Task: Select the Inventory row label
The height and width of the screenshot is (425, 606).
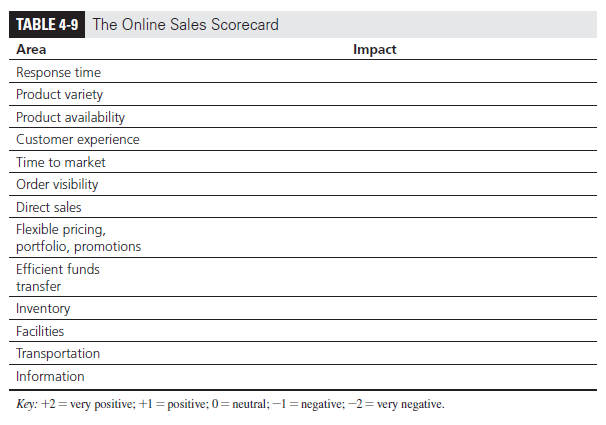Action: (x=43, y=309)
